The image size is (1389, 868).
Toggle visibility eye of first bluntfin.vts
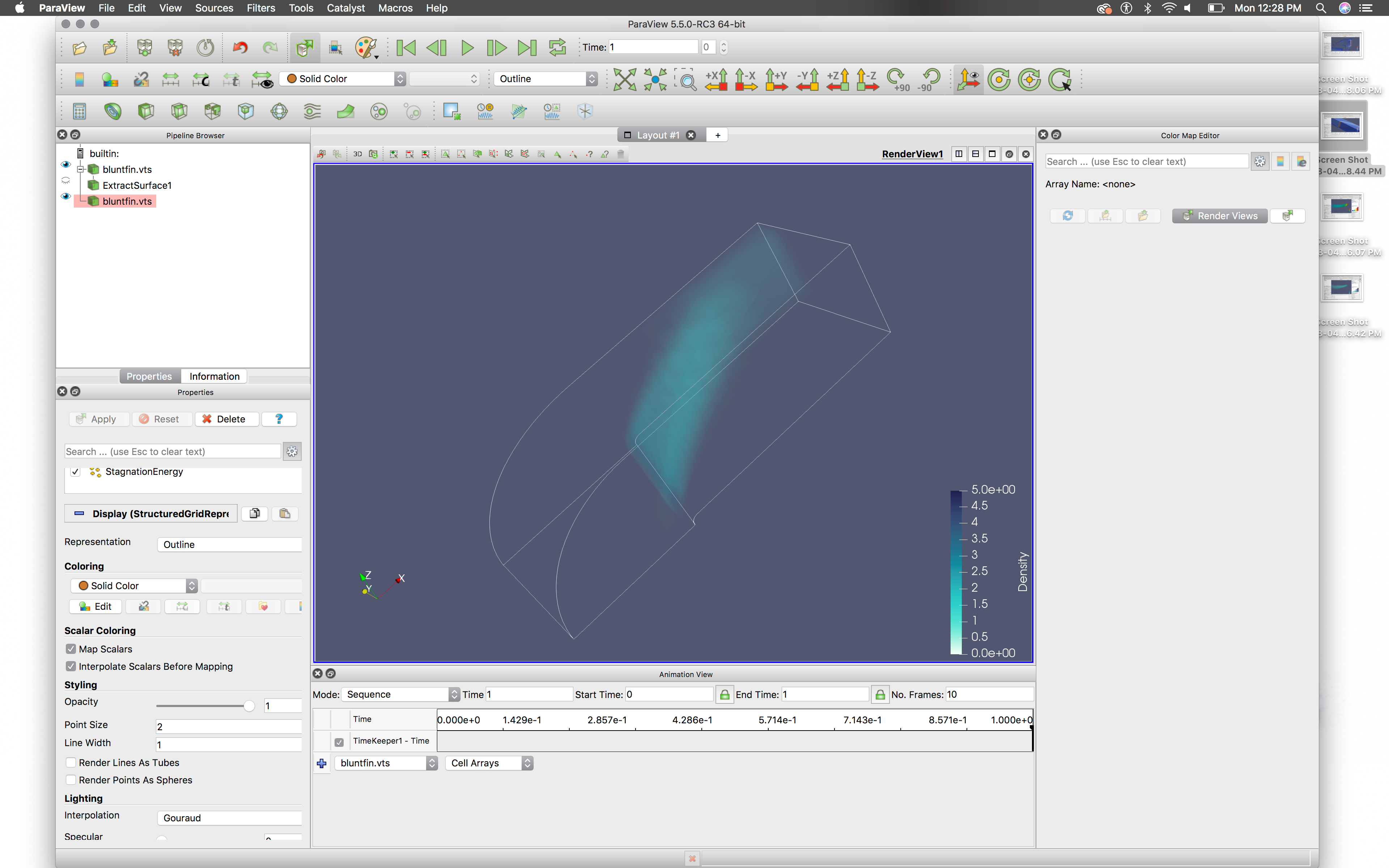[x=65, y=165]
